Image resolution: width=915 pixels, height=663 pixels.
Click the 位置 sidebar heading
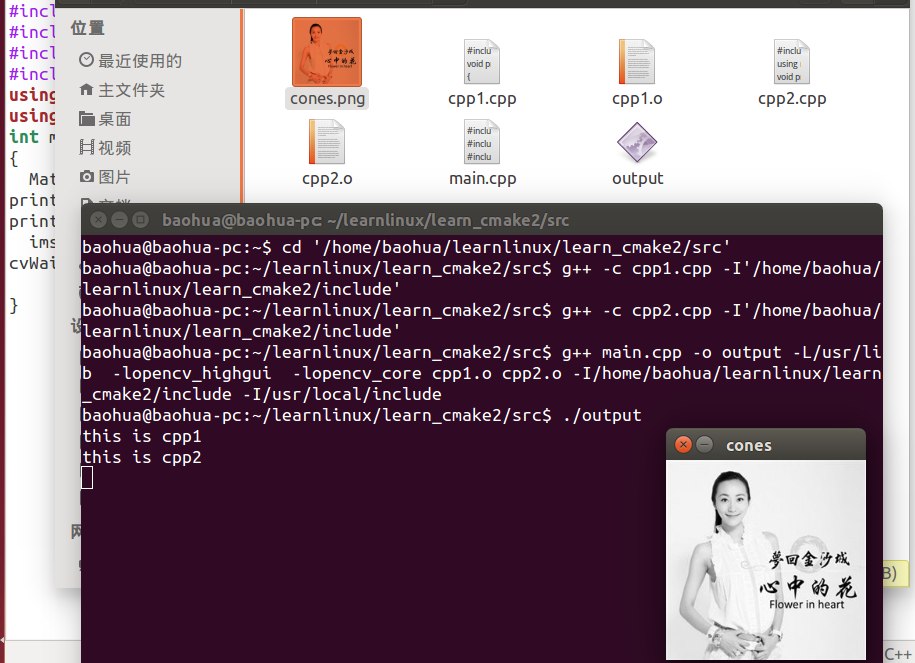(x=88, y=27)
